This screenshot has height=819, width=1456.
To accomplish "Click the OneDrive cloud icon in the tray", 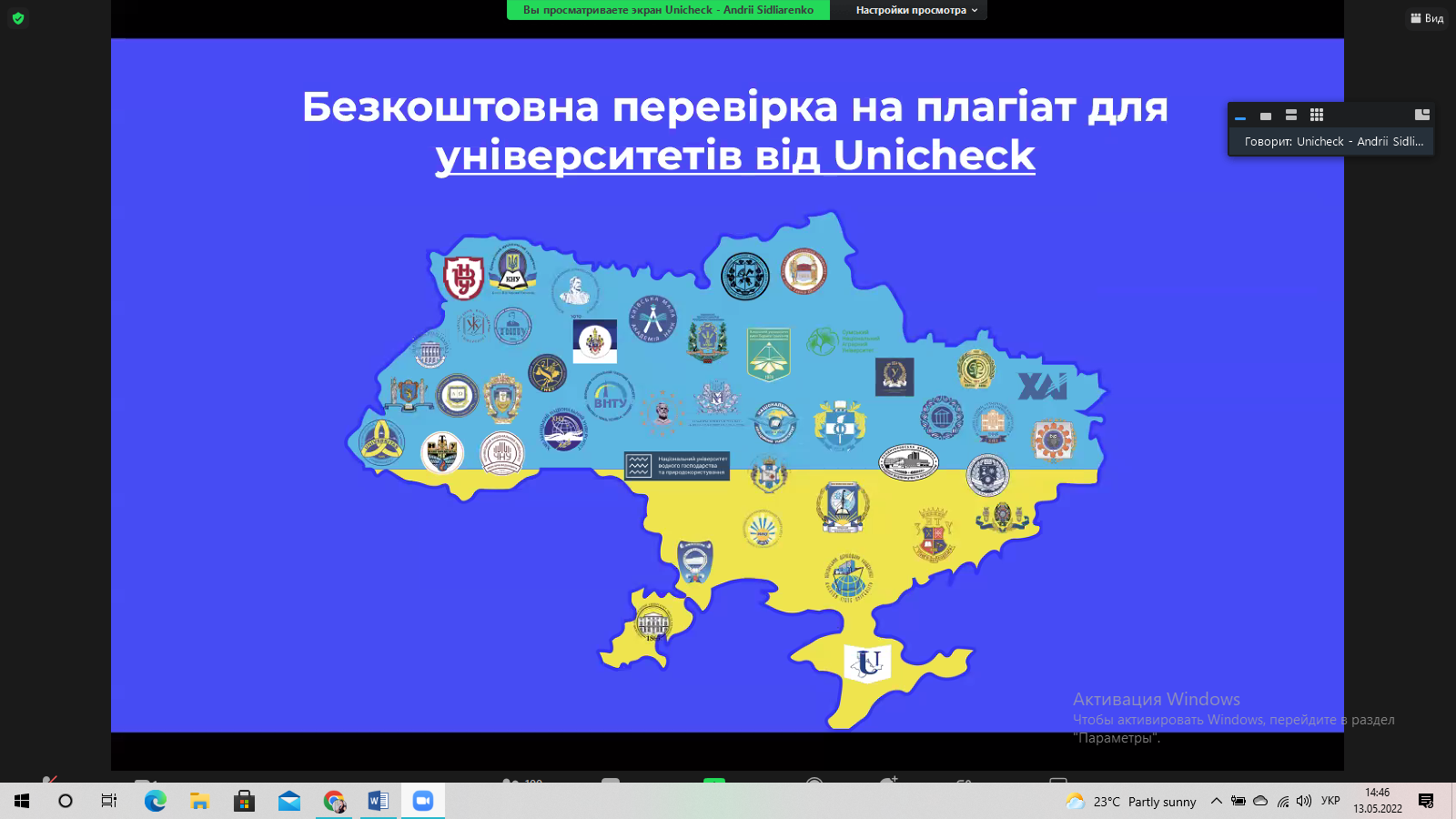I will pyautogui.click(x=1260, y=801).
